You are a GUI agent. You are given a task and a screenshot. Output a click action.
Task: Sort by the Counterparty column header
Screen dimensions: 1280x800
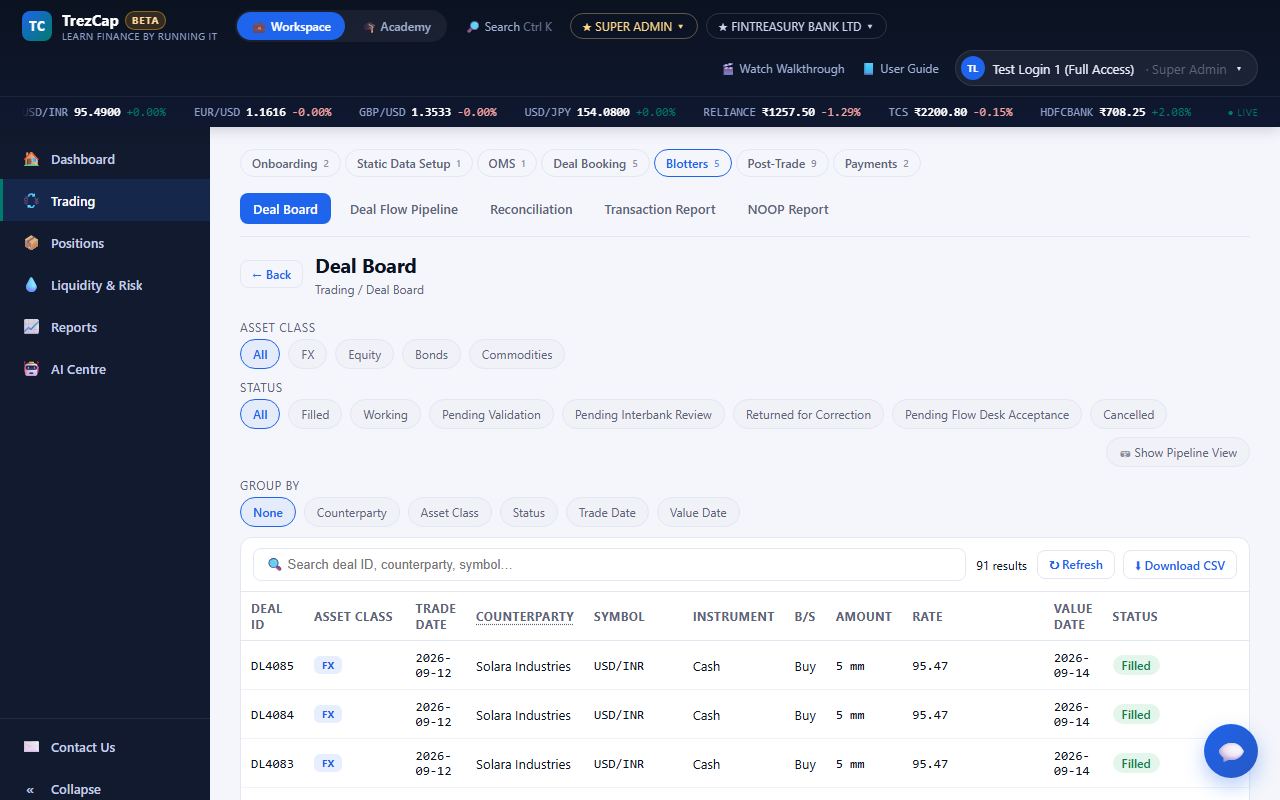(x=525, y=617)
